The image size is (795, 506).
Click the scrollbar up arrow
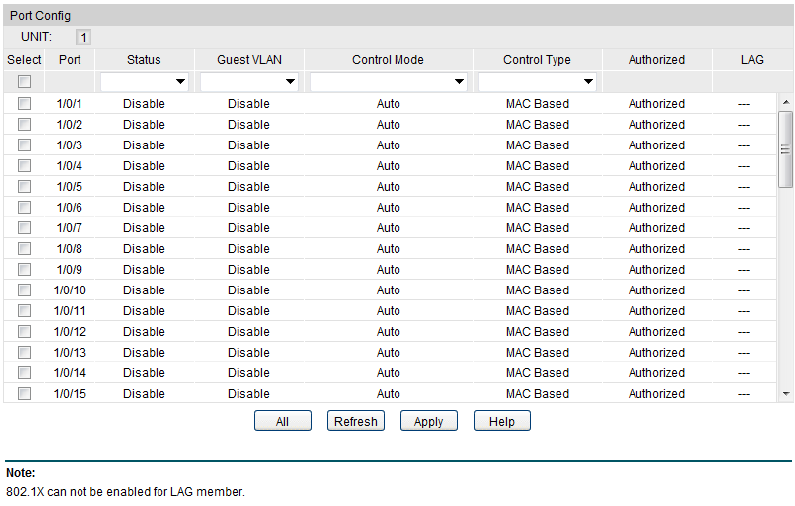tap(785, 103)
